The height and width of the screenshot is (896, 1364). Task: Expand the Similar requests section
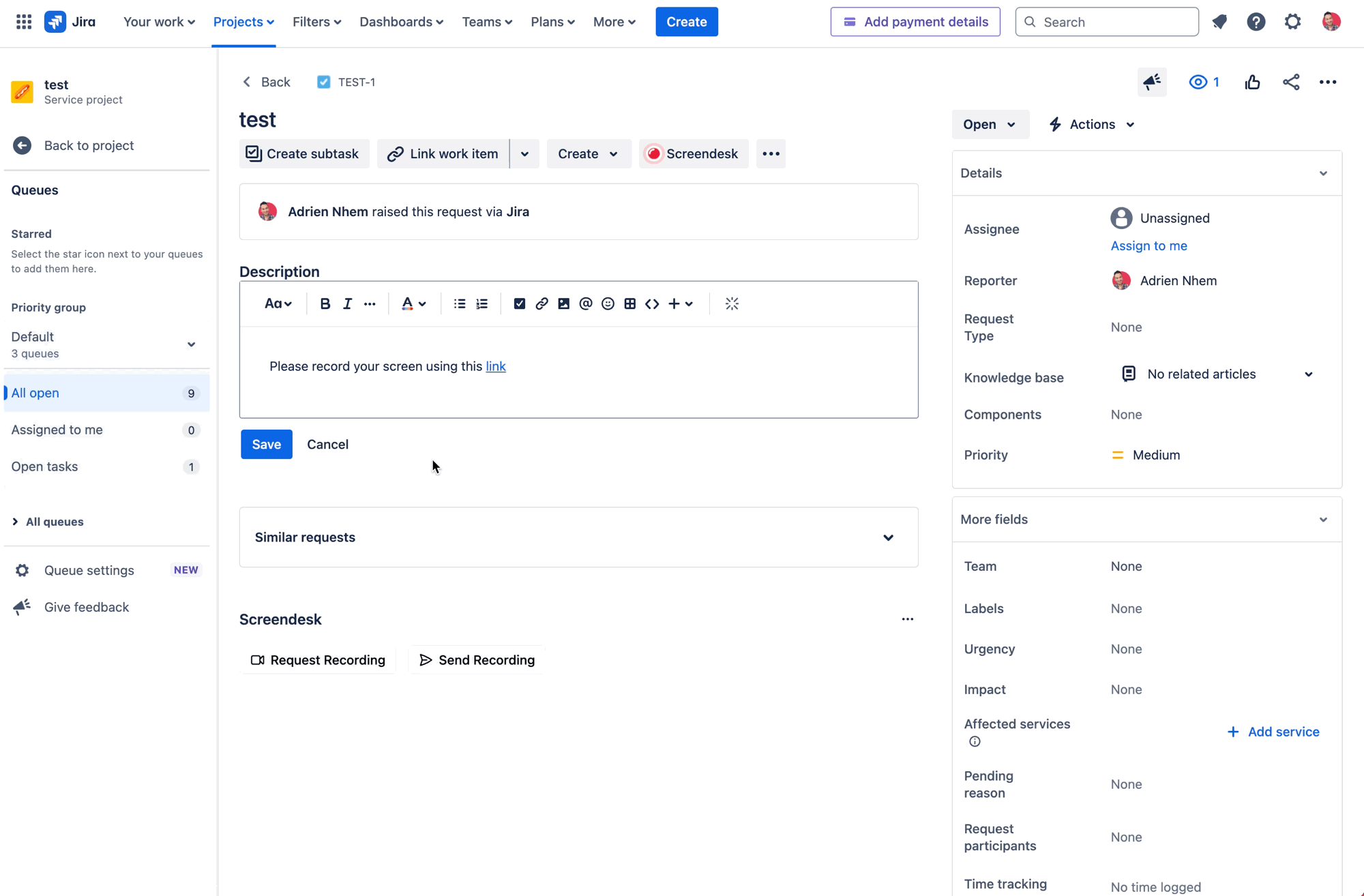(888, 538)
